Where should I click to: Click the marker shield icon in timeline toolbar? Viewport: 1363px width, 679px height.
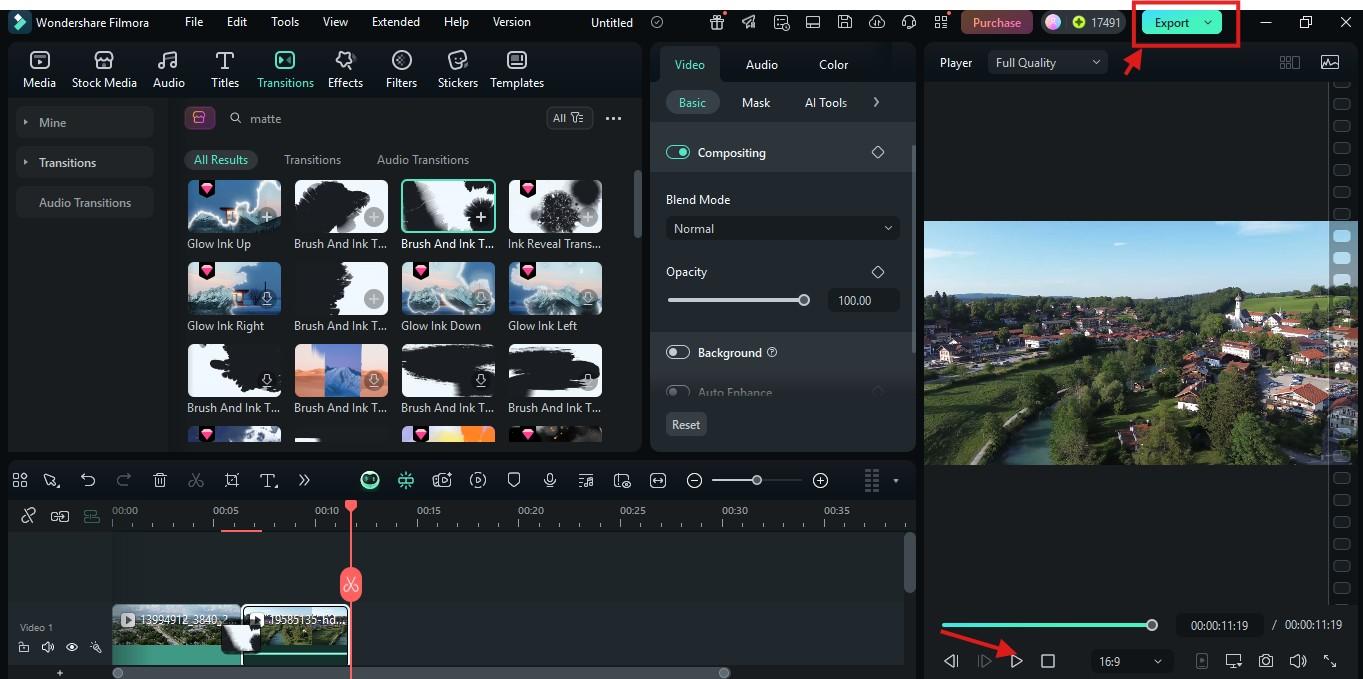[x=514, y=481]
